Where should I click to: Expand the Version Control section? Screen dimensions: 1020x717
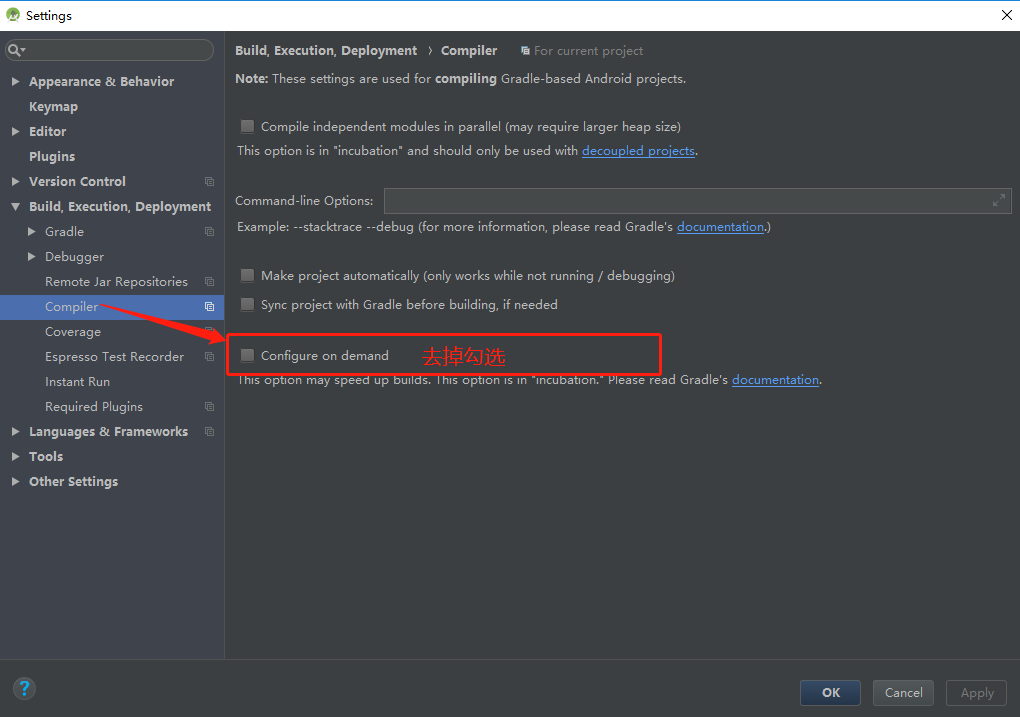click(x=16, y=182)
